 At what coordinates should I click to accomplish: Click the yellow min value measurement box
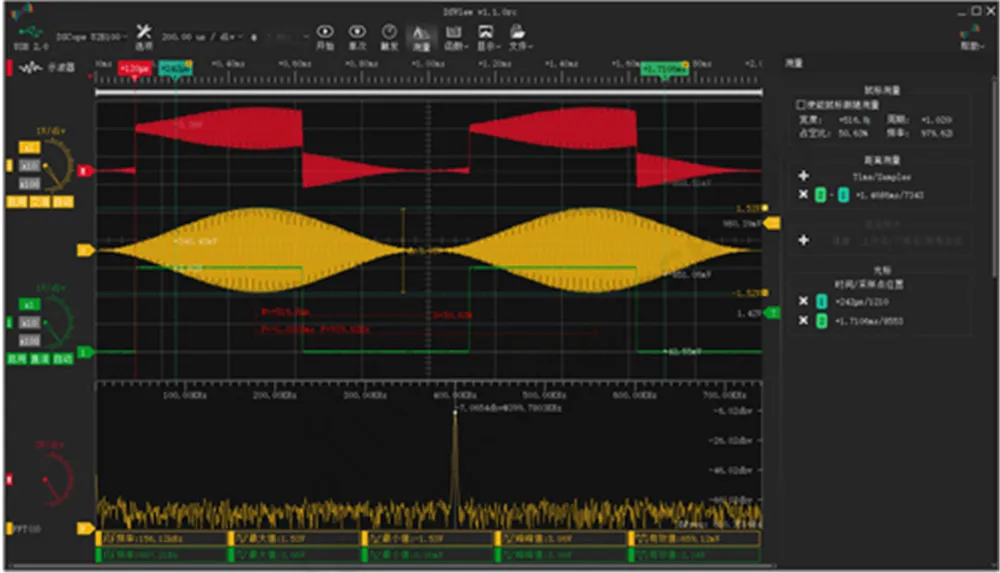tap(429, 539)
